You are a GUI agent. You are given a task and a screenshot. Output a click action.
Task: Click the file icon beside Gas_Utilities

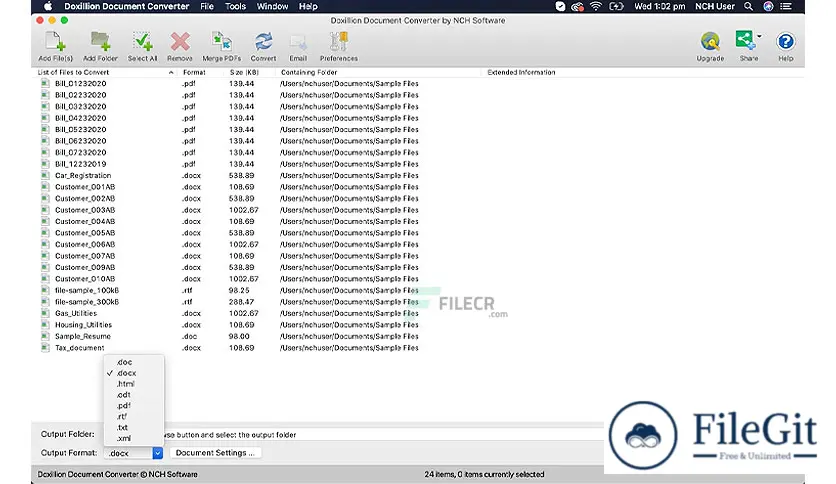click(45, 313)
